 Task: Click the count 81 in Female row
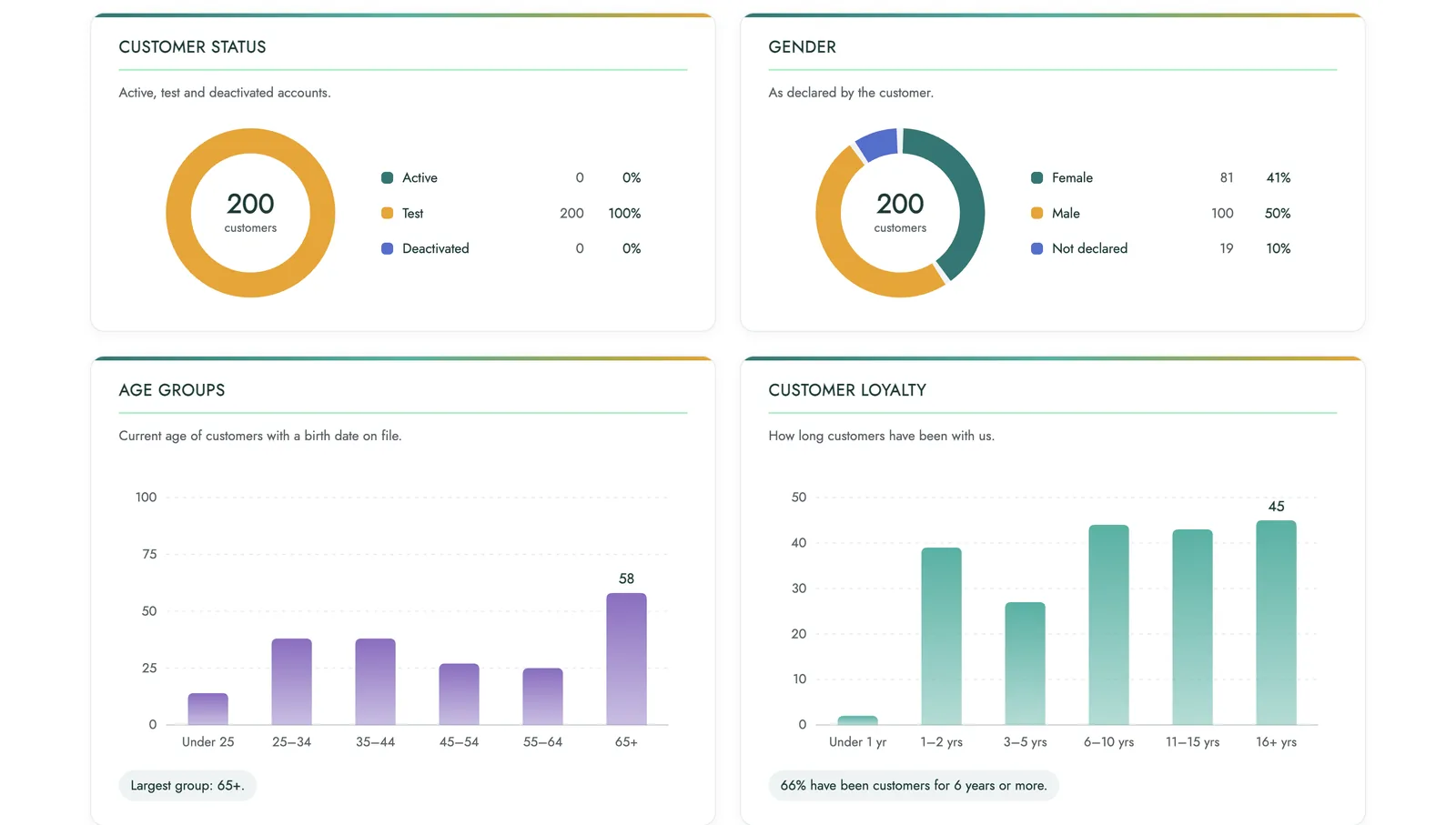point(1227,177)
